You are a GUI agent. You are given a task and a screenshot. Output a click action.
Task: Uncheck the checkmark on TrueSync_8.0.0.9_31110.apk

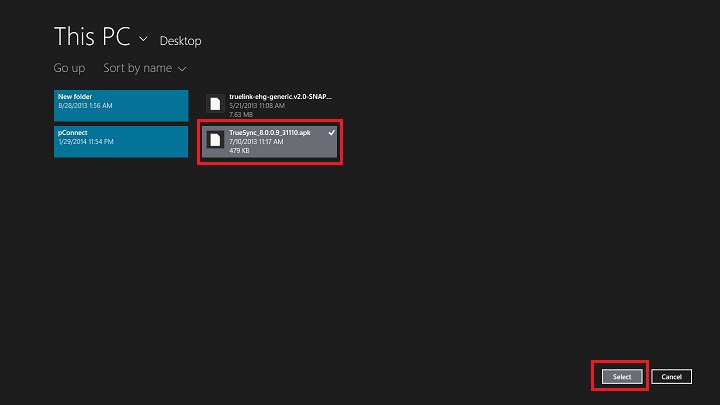(331, 132)
